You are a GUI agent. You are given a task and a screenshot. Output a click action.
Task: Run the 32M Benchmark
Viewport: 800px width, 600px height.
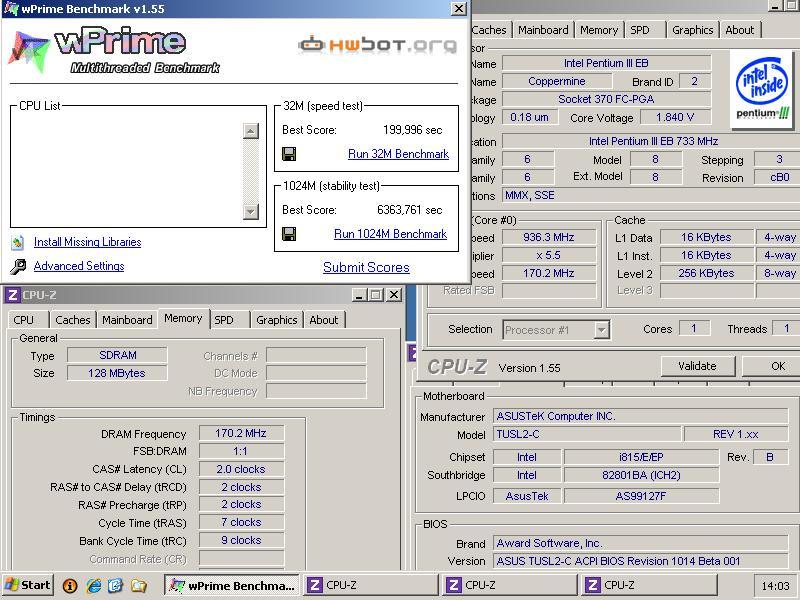click(398, 154)
